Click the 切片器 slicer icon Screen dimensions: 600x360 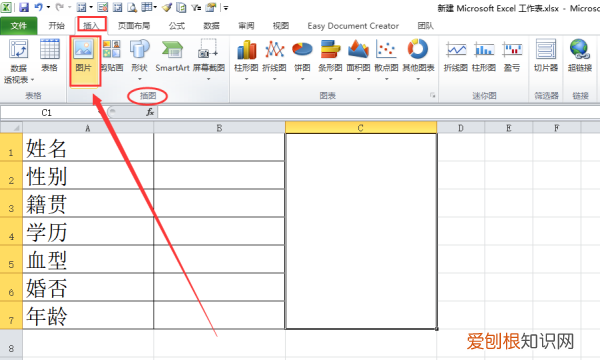pyautogui.click(x=546, y=57)
